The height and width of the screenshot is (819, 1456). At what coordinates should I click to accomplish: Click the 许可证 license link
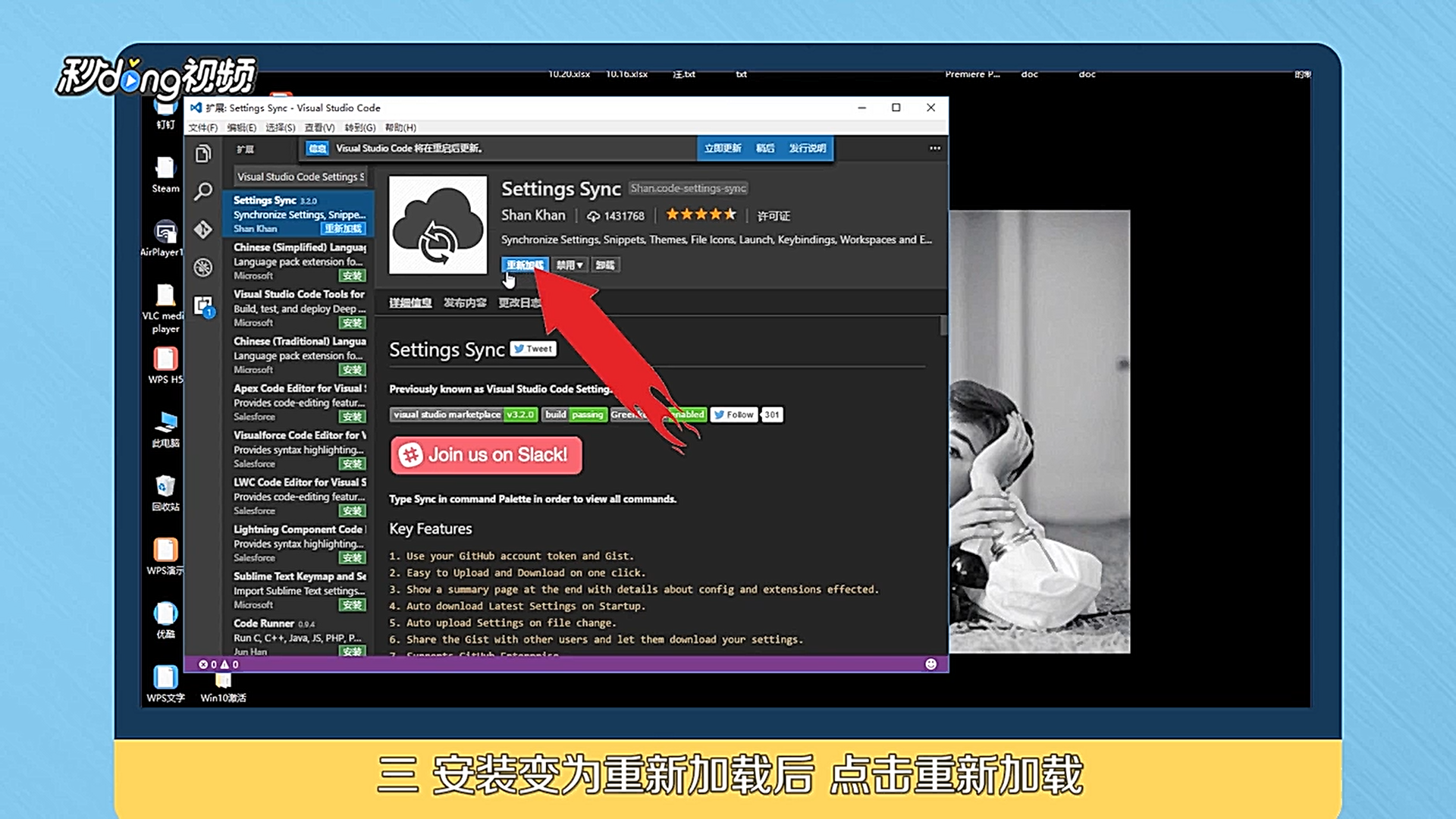tap(773, 216)
